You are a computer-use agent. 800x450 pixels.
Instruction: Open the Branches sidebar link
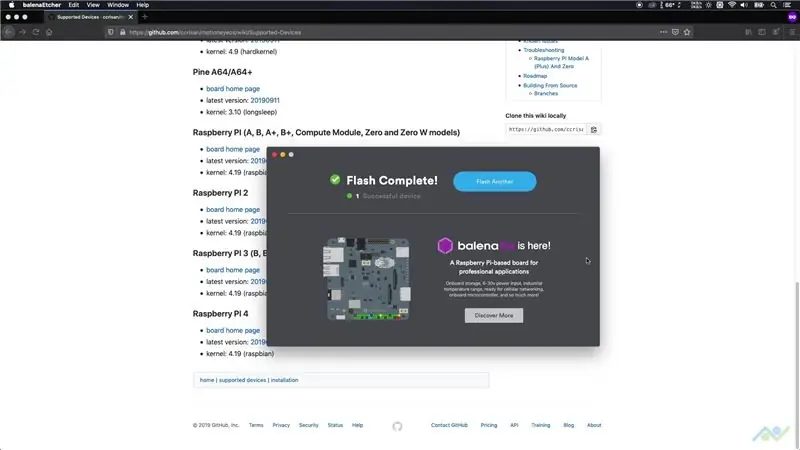click(x=546, y=93)
